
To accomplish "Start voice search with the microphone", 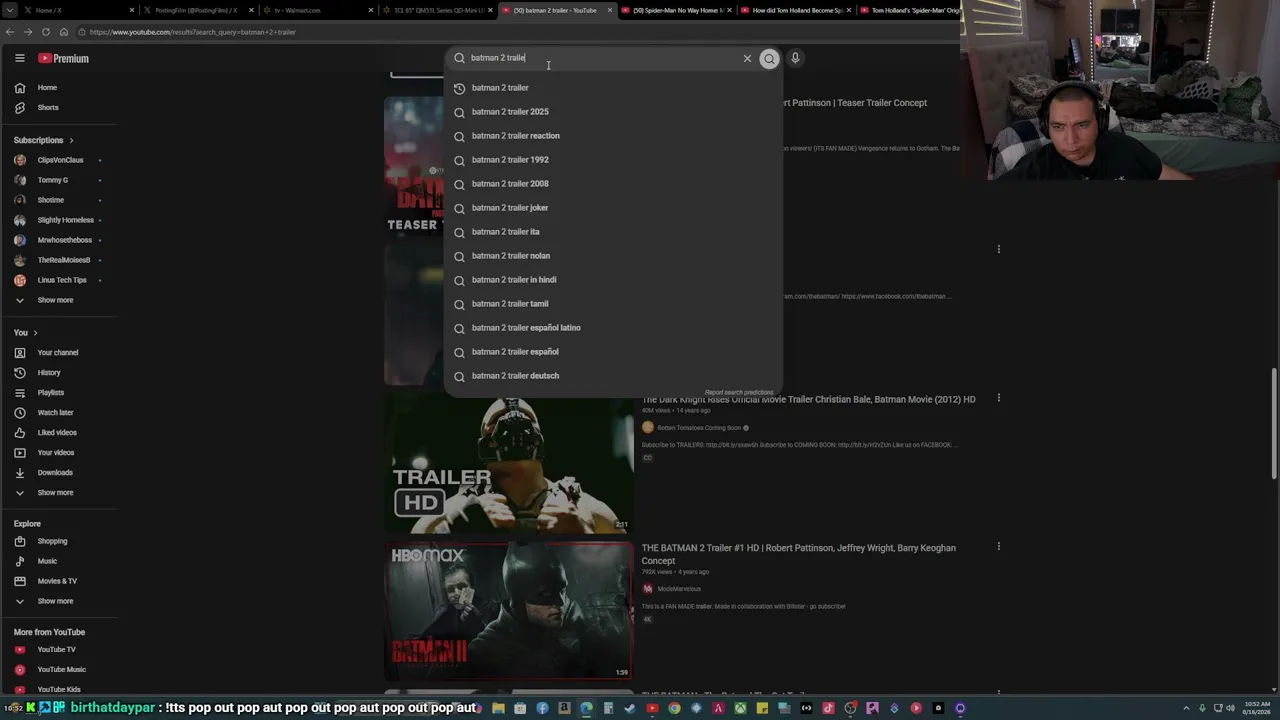I will [x=795, y=58].
